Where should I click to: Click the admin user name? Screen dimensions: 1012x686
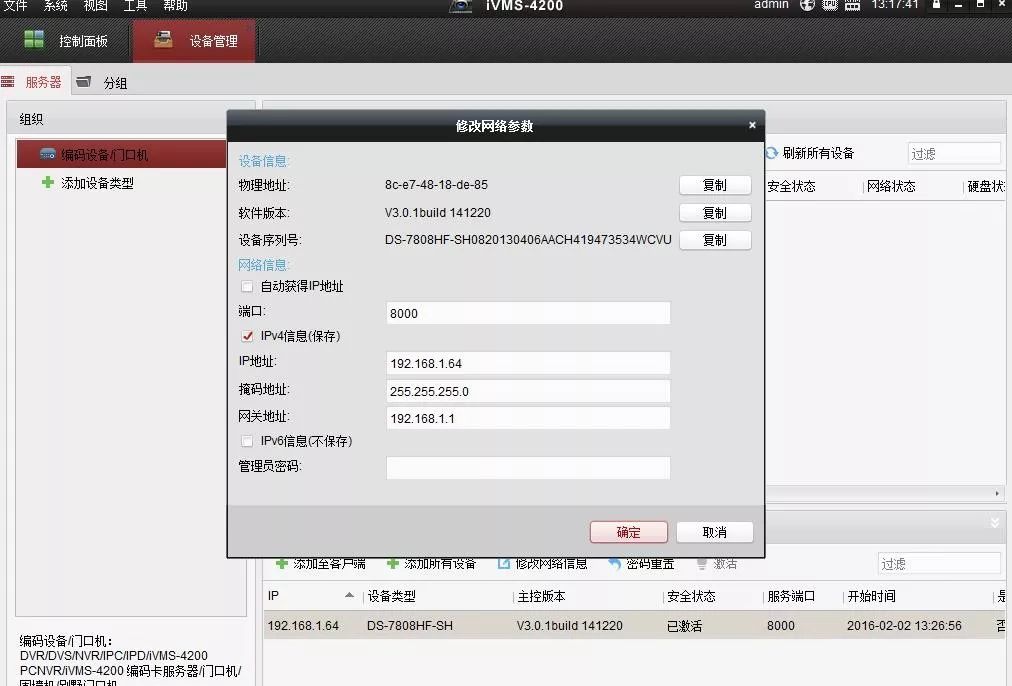(771, 5)
